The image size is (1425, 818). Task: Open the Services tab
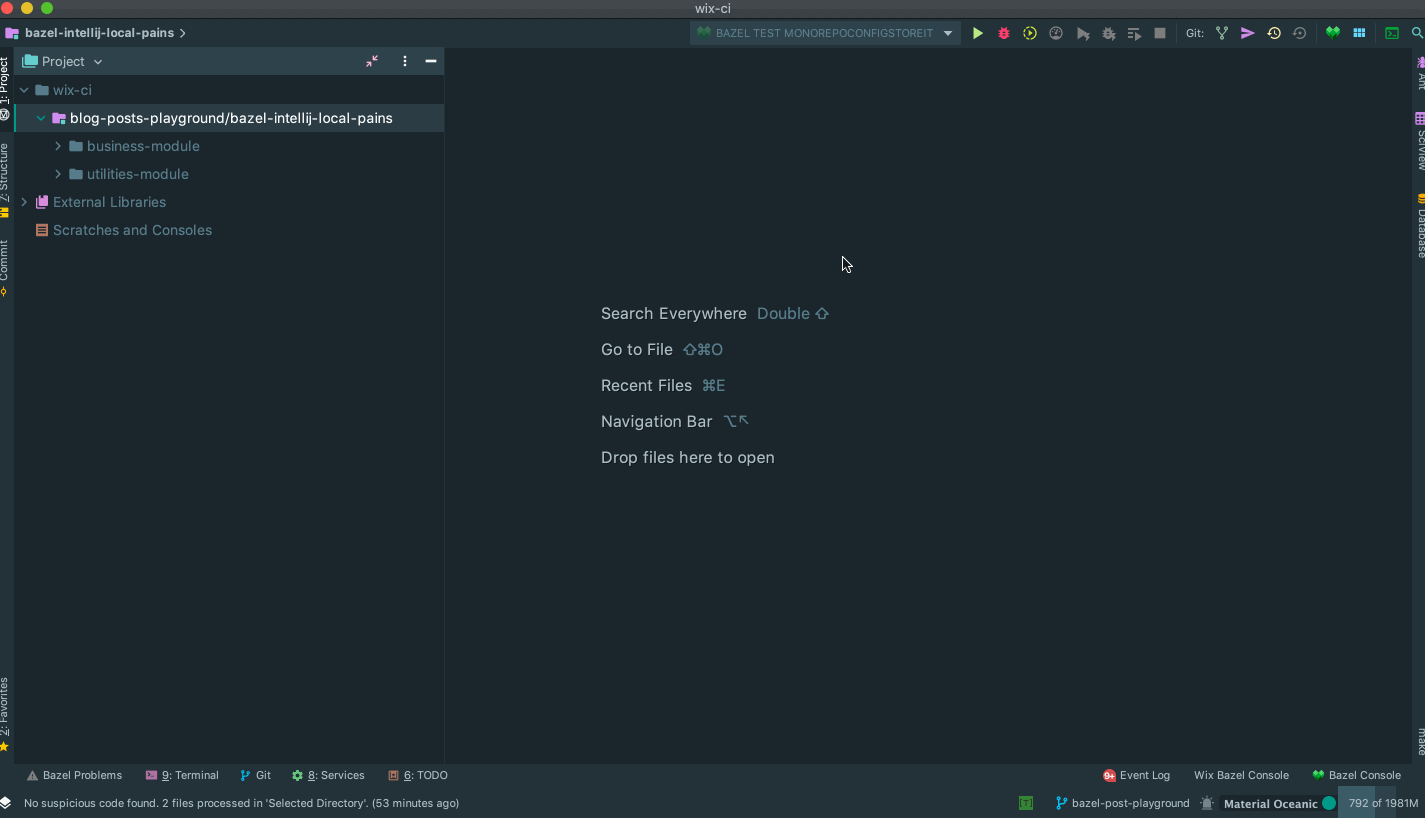click(x=328, y=775)
